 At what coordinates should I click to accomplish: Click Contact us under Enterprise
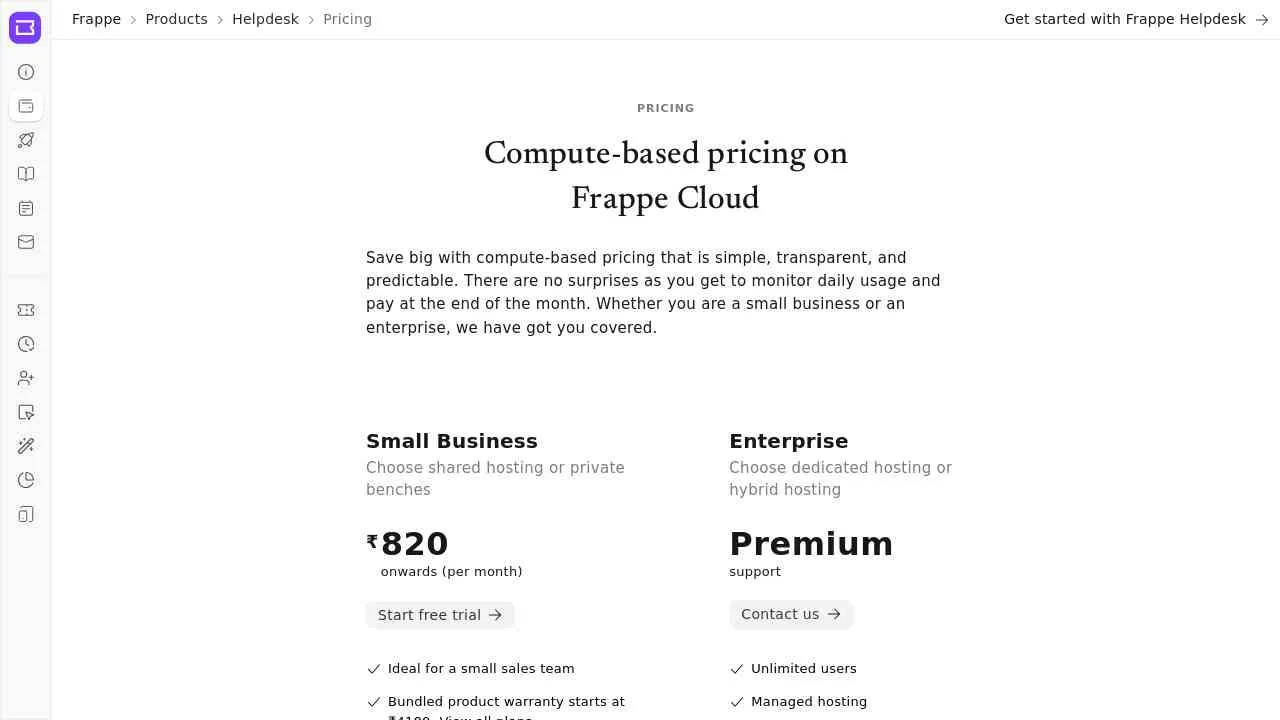tap(791, 614)
